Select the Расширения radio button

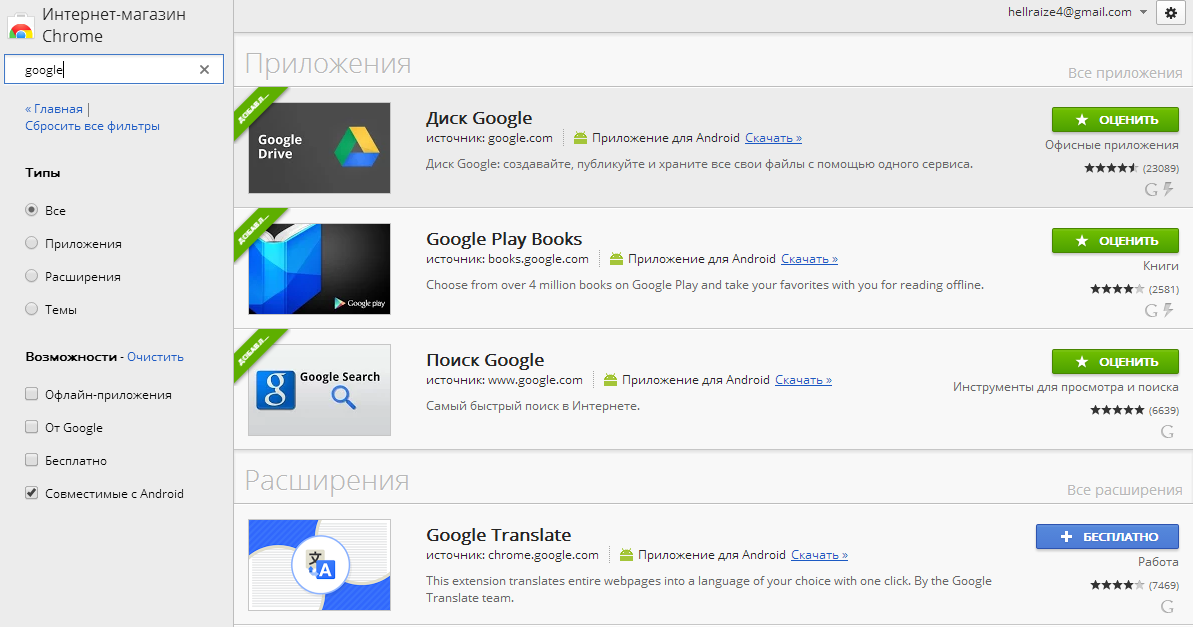point(31,275)
